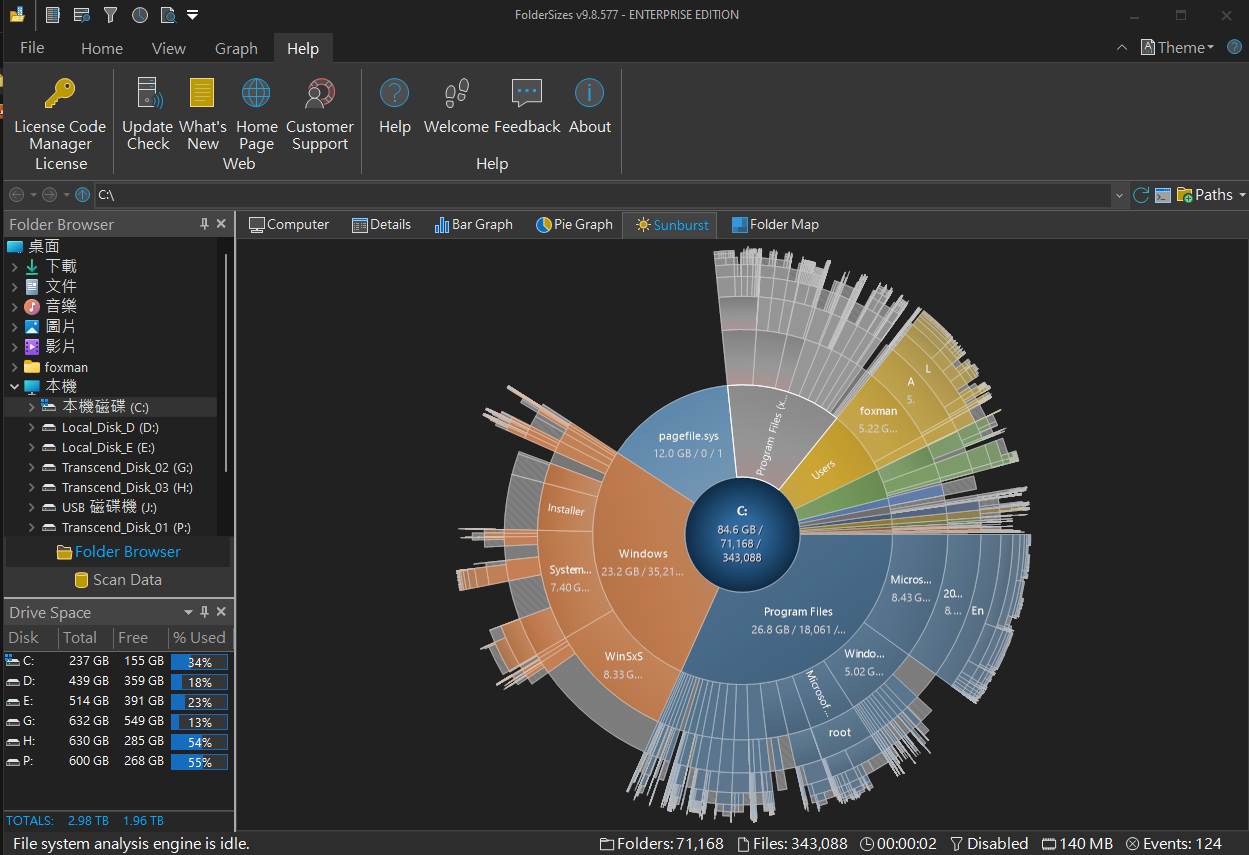Click the C:\ path address field
Image resolution: width=1249 pixels, height=855 pixels.
coord(600,195)
